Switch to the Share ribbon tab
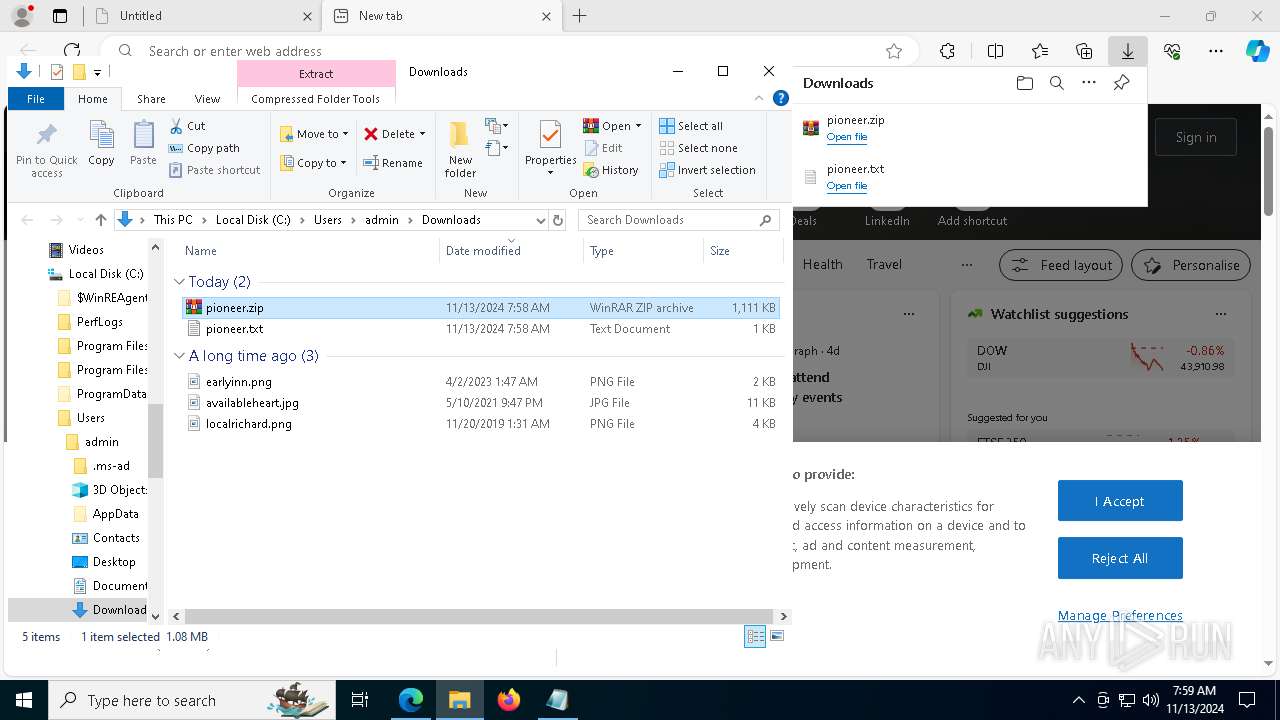This screenshot has height=720, width=1280. click(151, 99)
